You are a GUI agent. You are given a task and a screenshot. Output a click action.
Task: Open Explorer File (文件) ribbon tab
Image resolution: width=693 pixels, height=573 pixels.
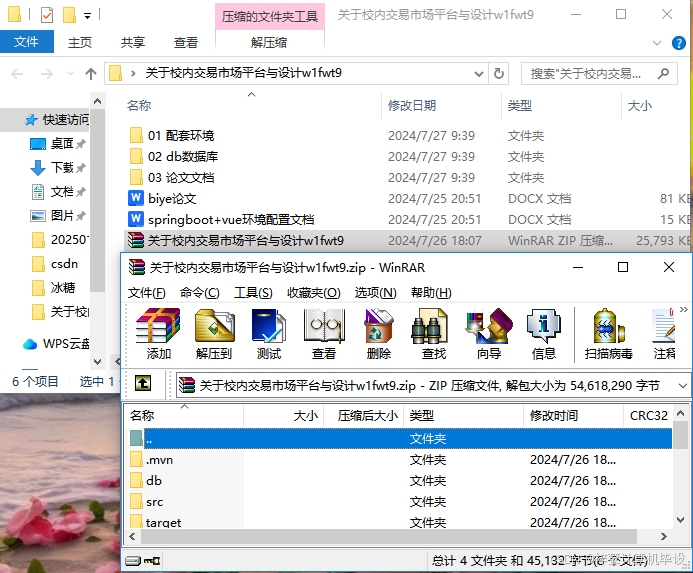tap(27, 42)
